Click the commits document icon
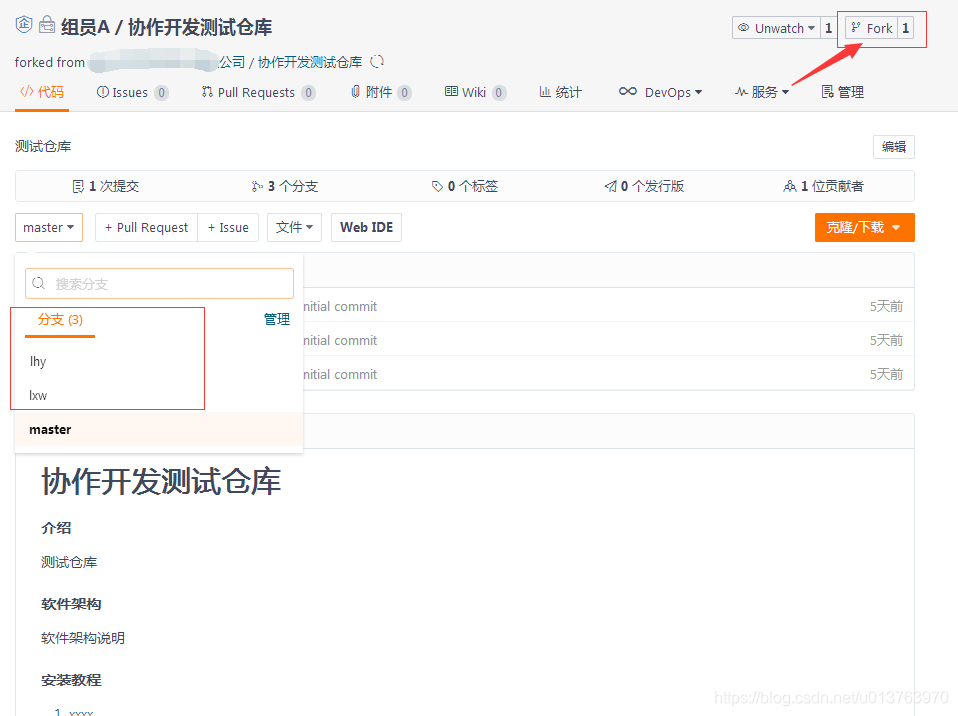Image resolution: width=958 pixels, height=716 pixels. 78,186
